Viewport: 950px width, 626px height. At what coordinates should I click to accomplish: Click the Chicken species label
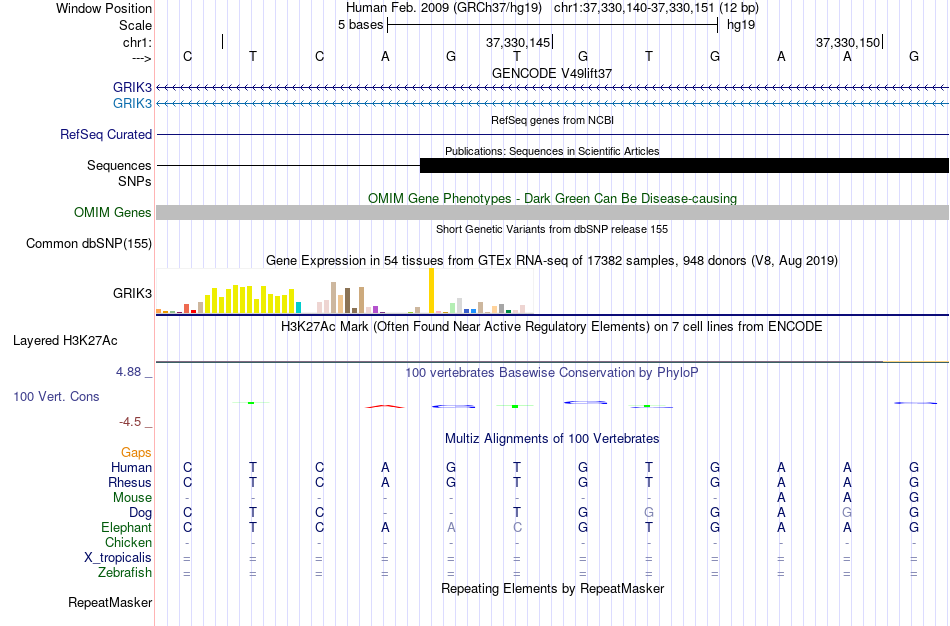click(x=128, y=542)
